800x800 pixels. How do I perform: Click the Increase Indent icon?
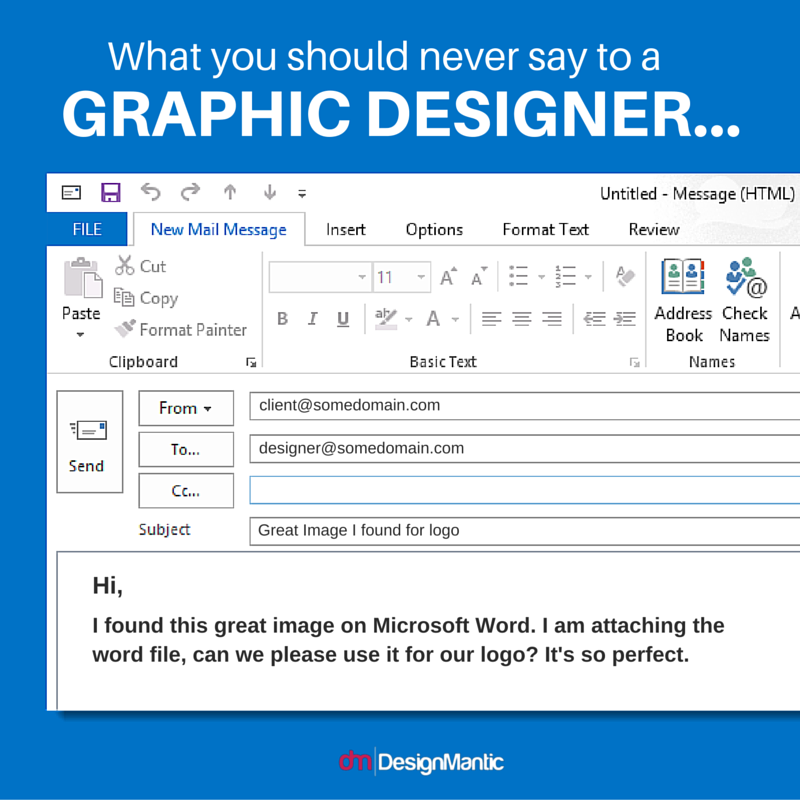click(x=624, y=319)
